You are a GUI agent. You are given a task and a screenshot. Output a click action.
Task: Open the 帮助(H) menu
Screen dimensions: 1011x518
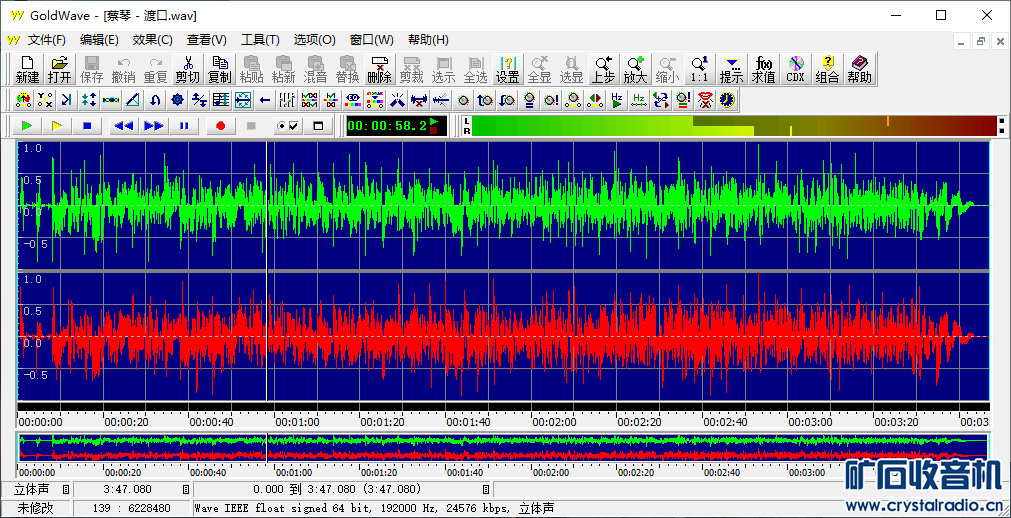(x=428, y=40)
